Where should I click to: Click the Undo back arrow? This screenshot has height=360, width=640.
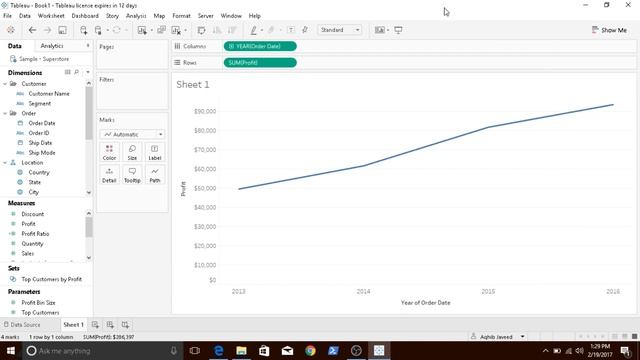coord(32,30)
